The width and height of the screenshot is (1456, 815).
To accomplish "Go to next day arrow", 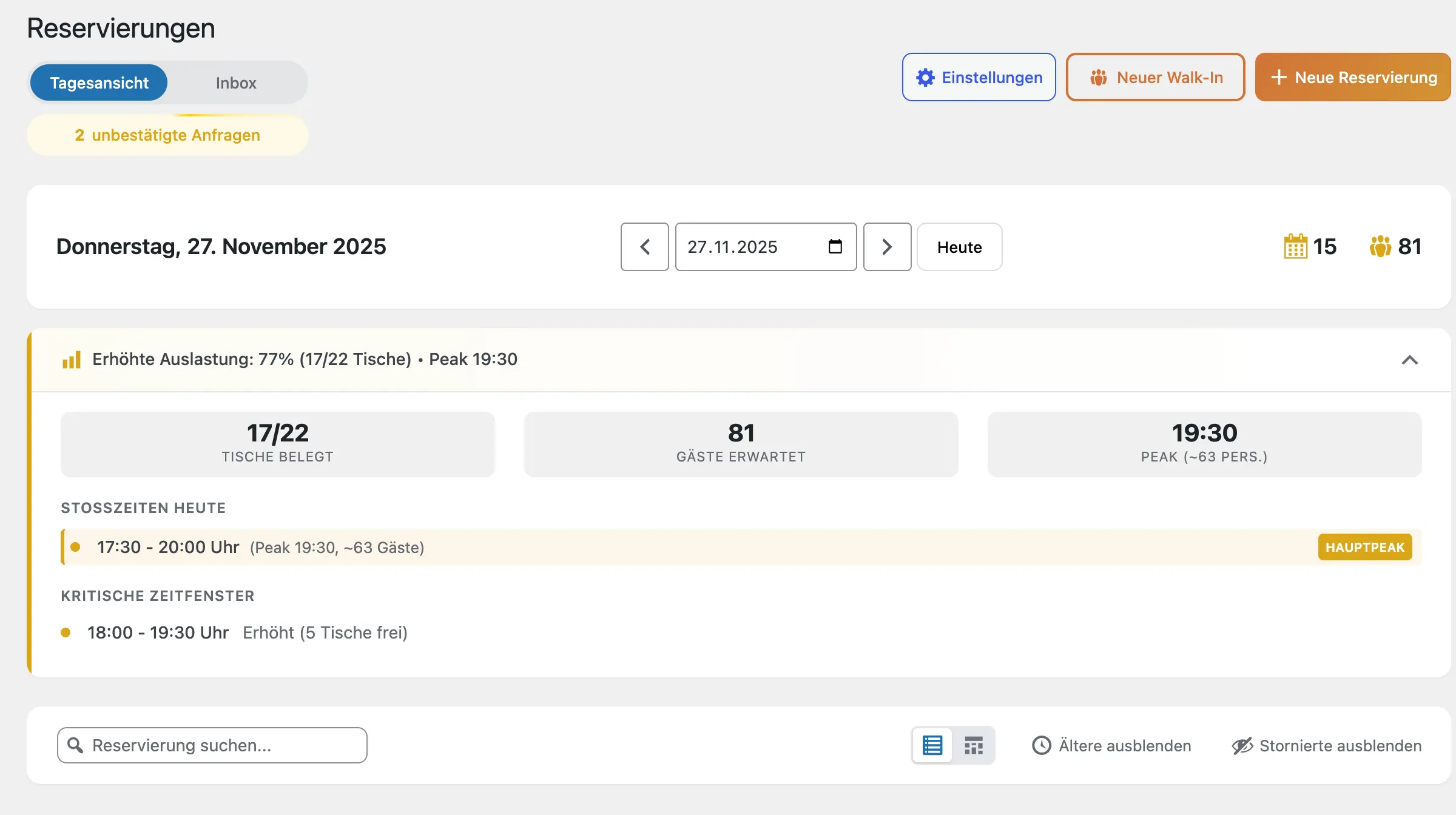I will pos(887,247).
